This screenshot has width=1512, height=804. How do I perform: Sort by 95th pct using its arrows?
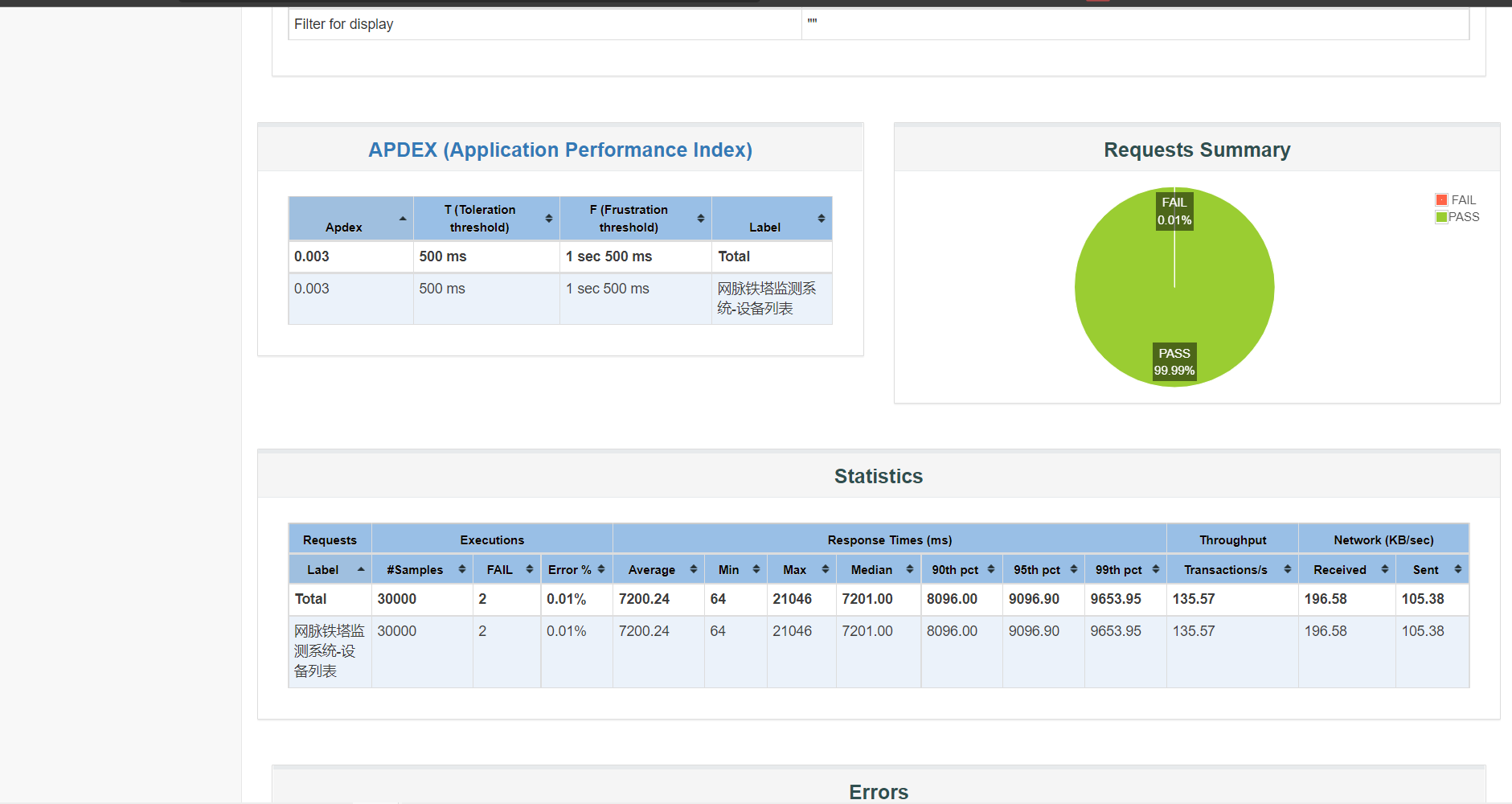(1074, 569)
